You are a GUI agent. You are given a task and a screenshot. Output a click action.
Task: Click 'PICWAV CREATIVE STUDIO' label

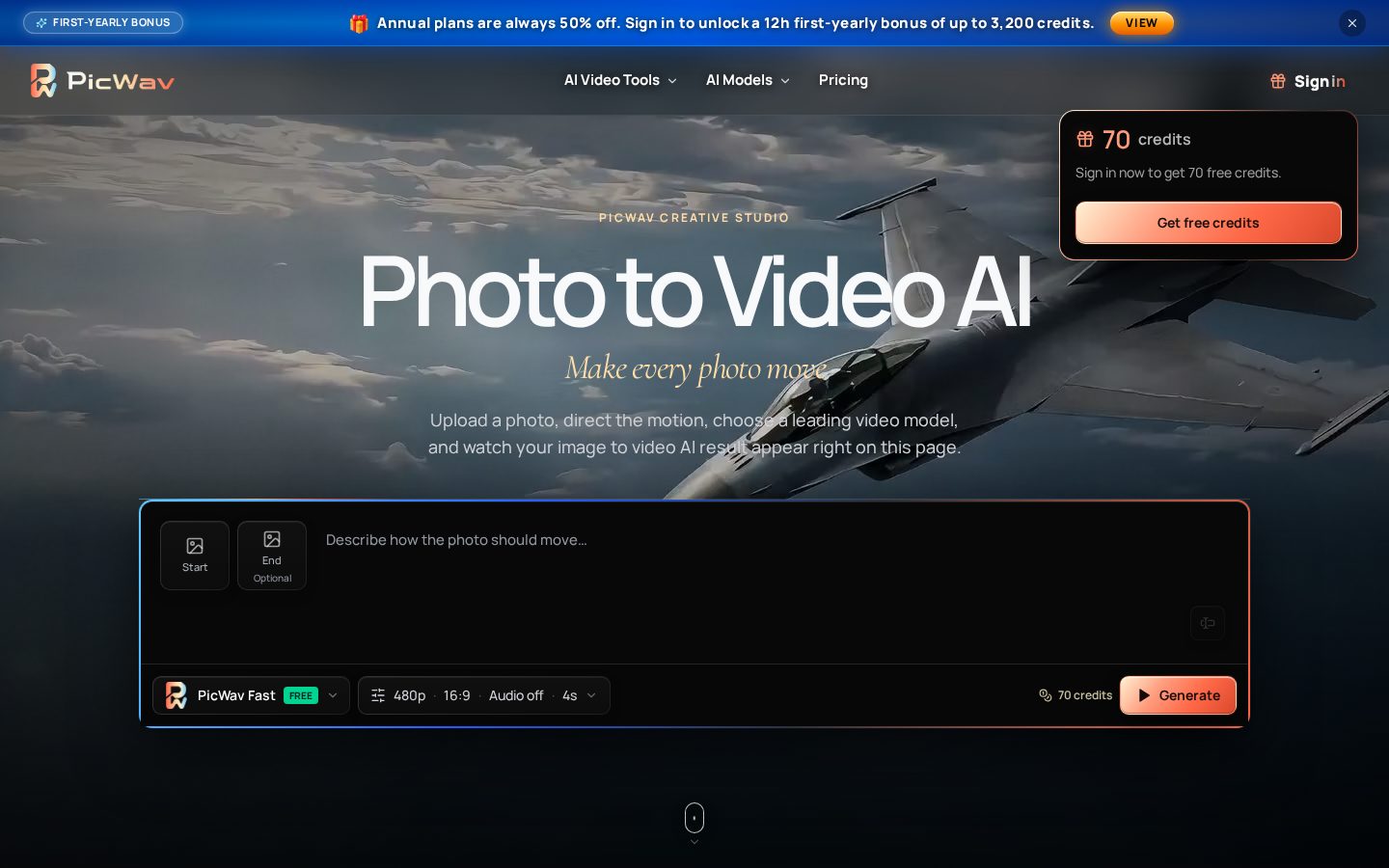tap(694, 218)
